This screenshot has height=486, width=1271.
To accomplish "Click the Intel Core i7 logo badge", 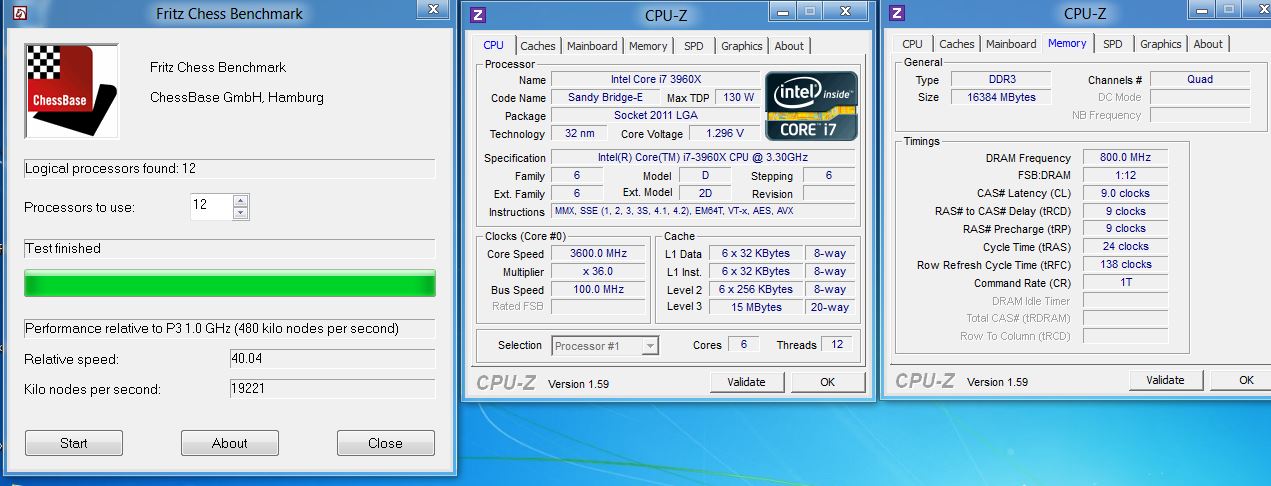I will [x=810, y=105].
